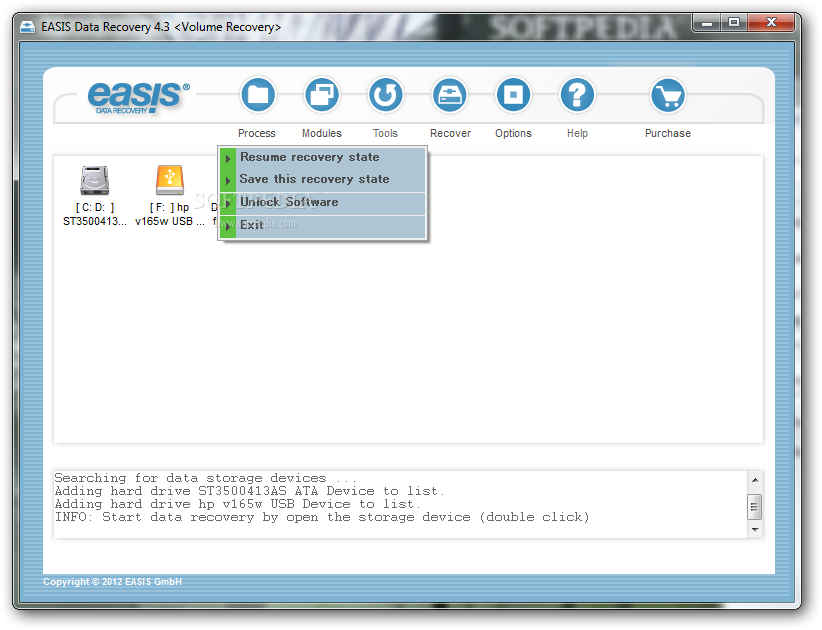The width and height of the screenshot is (822, 630).
Task: Click the Tools label
Action: (x=385, y=133)
